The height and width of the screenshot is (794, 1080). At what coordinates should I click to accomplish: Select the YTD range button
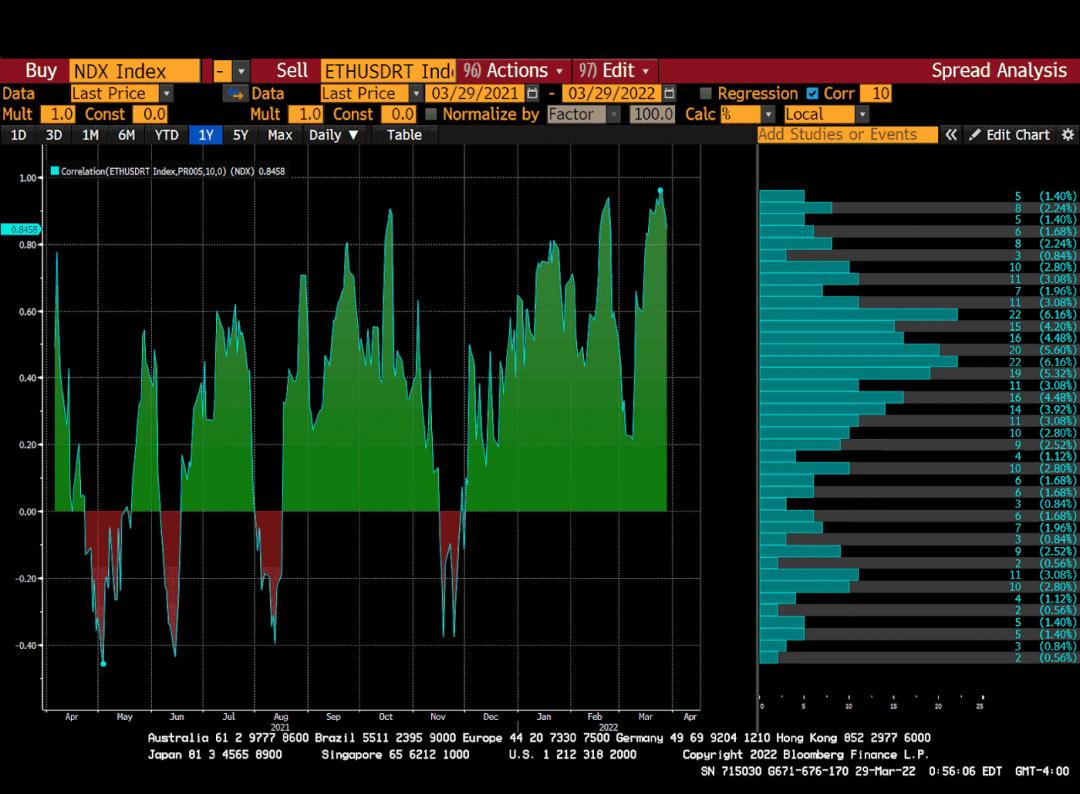(x=166, y=135)
